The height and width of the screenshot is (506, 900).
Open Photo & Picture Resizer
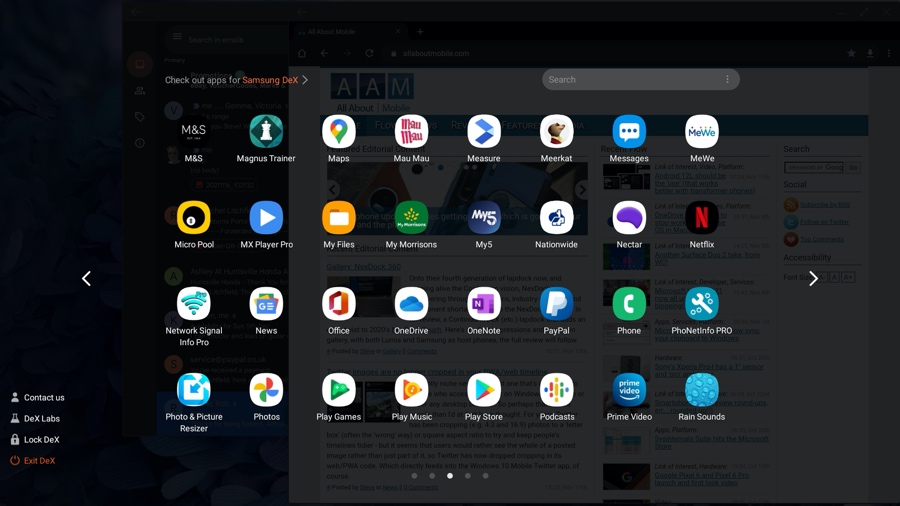tap(193, 390)
